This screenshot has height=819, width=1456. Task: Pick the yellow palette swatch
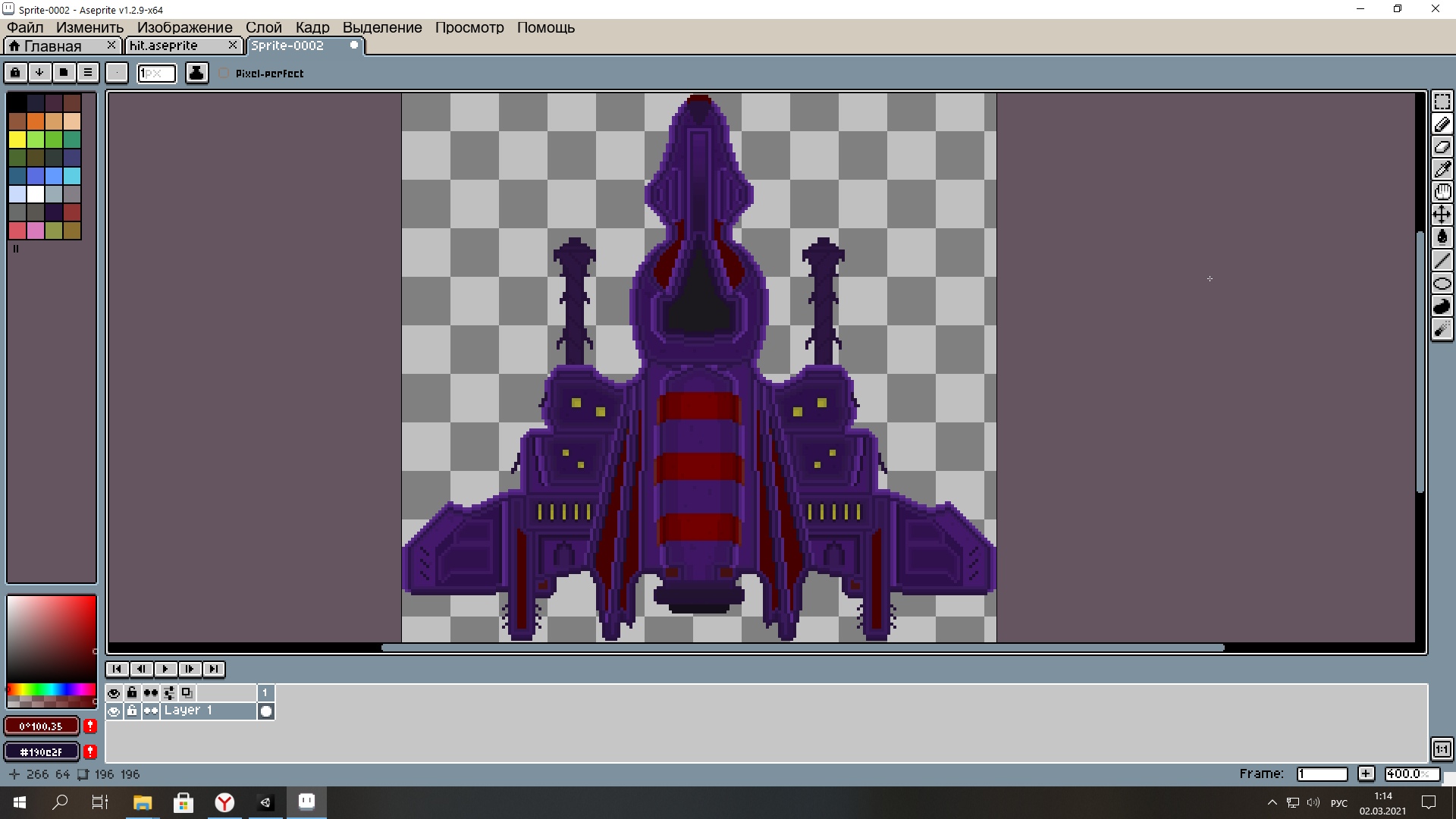tap(17, 140)
